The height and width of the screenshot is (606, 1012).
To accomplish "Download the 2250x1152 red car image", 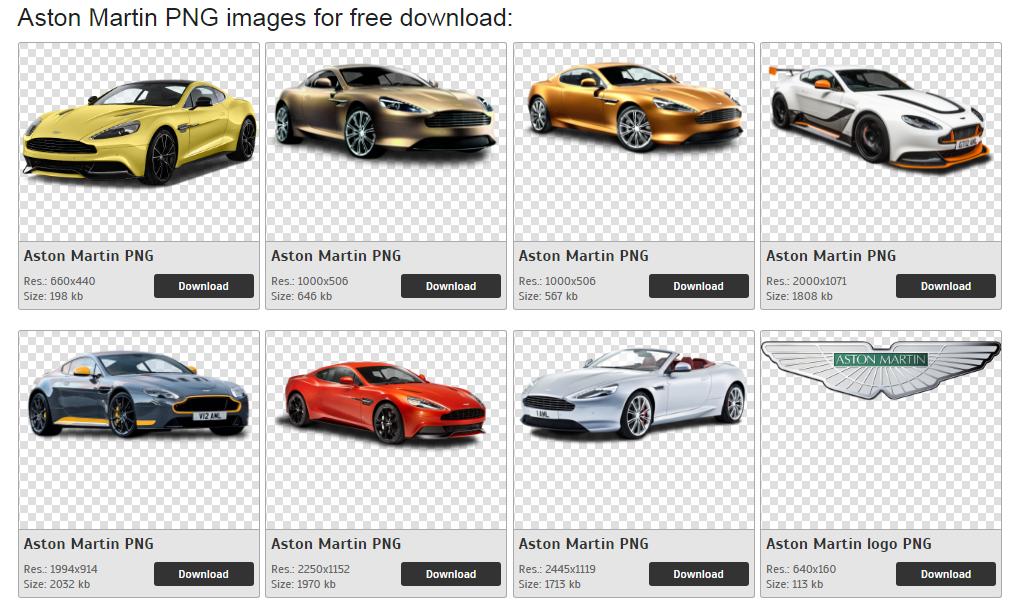I will [x=450, y=574].
